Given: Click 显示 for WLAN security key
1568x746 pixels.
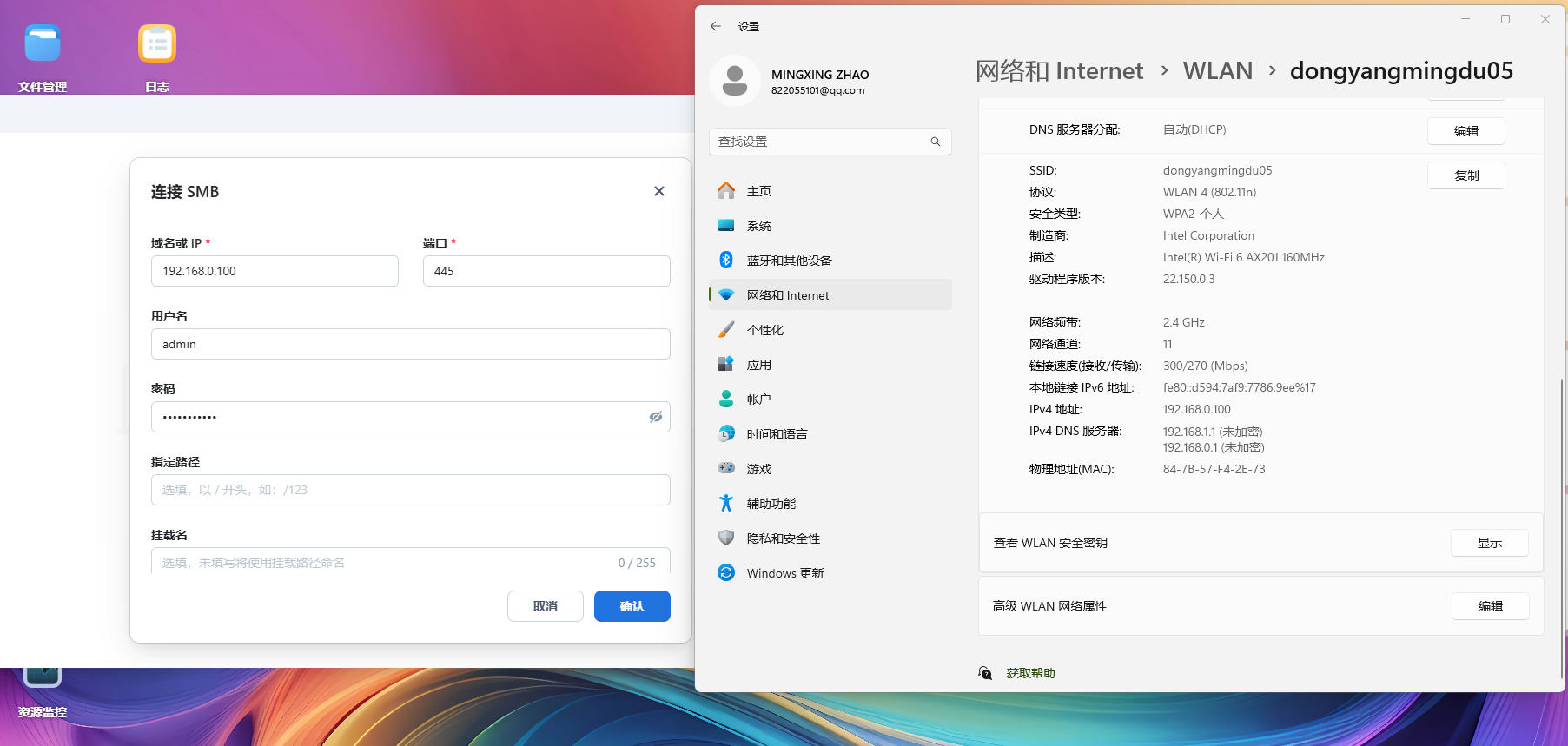Looking at the screenshot, I should pos(1490,543).
